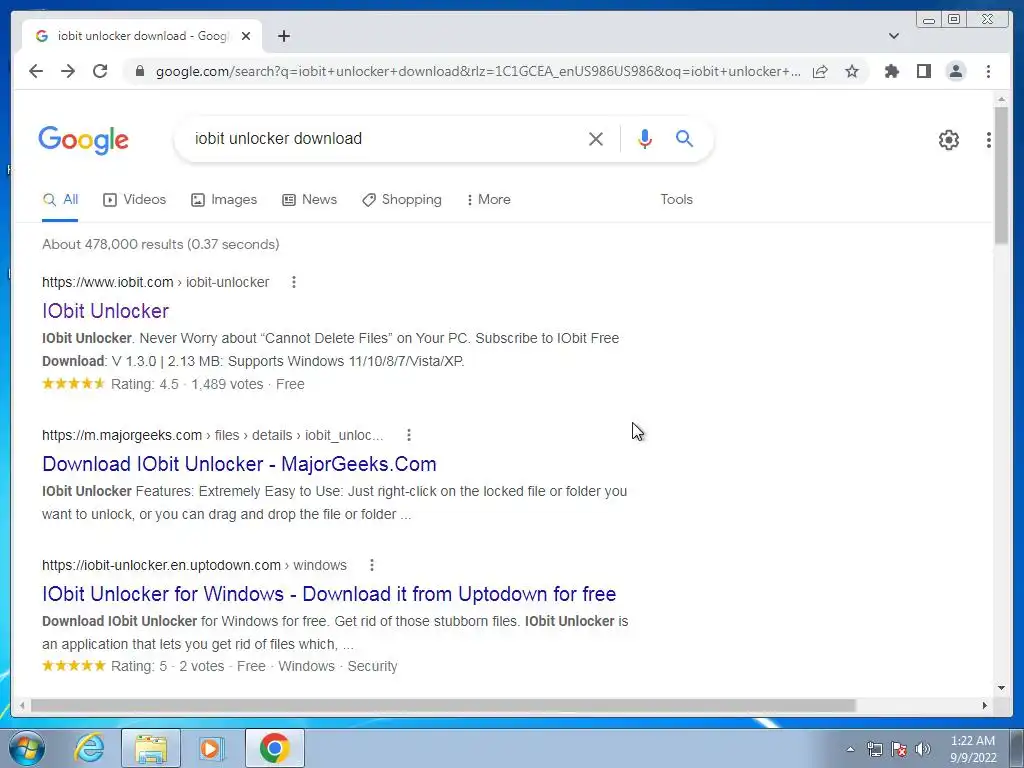
Task: Switch to the News results tab
Action: click(x=310, y=200)
